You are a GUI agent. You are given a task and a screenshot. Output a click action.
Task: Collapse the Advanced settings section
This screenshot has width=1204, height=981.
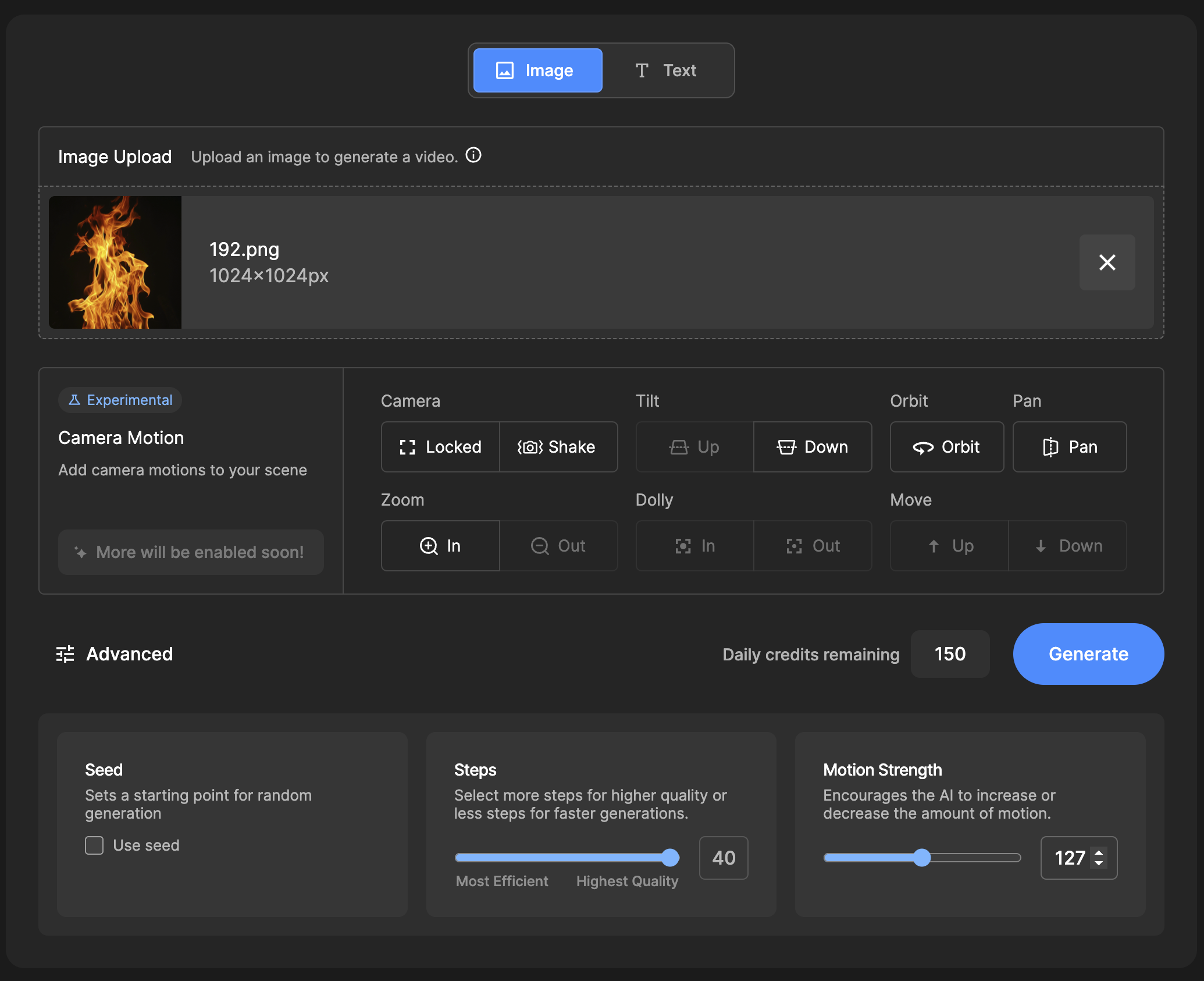pyautogui.click(x=115, y=654)
